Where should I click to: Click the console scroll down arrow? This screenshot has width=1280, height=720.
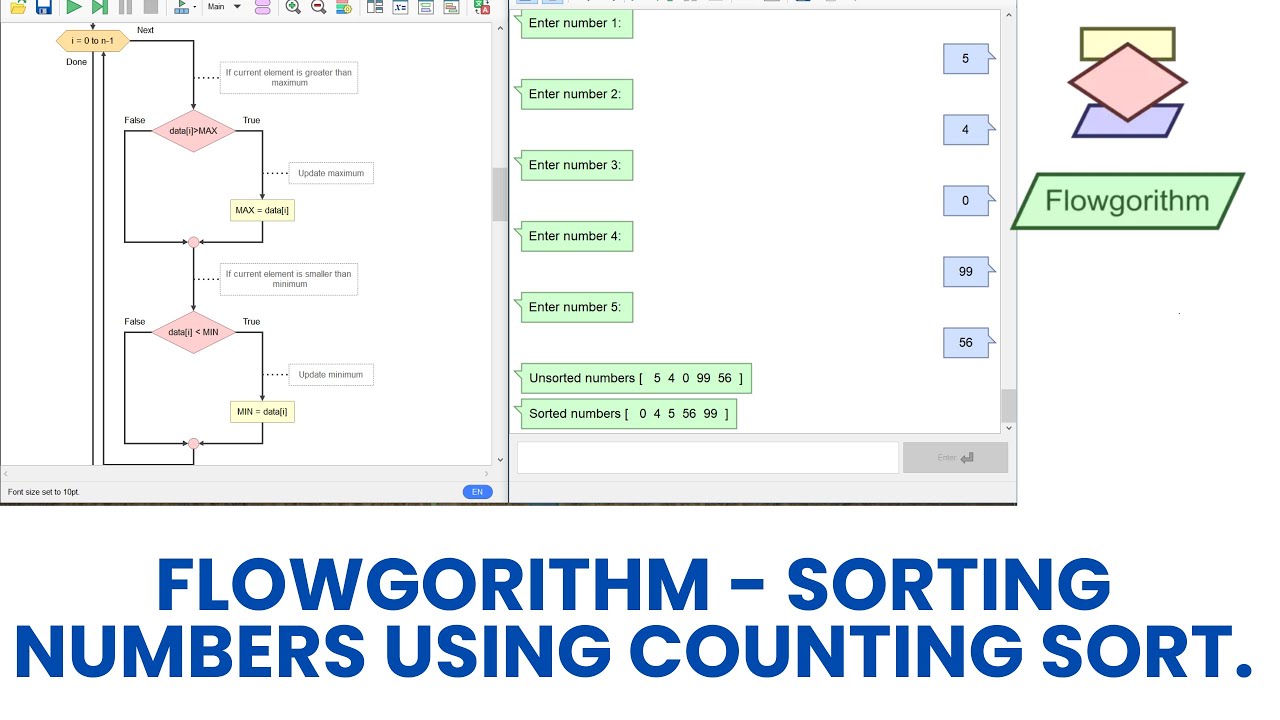[1009, 428]
